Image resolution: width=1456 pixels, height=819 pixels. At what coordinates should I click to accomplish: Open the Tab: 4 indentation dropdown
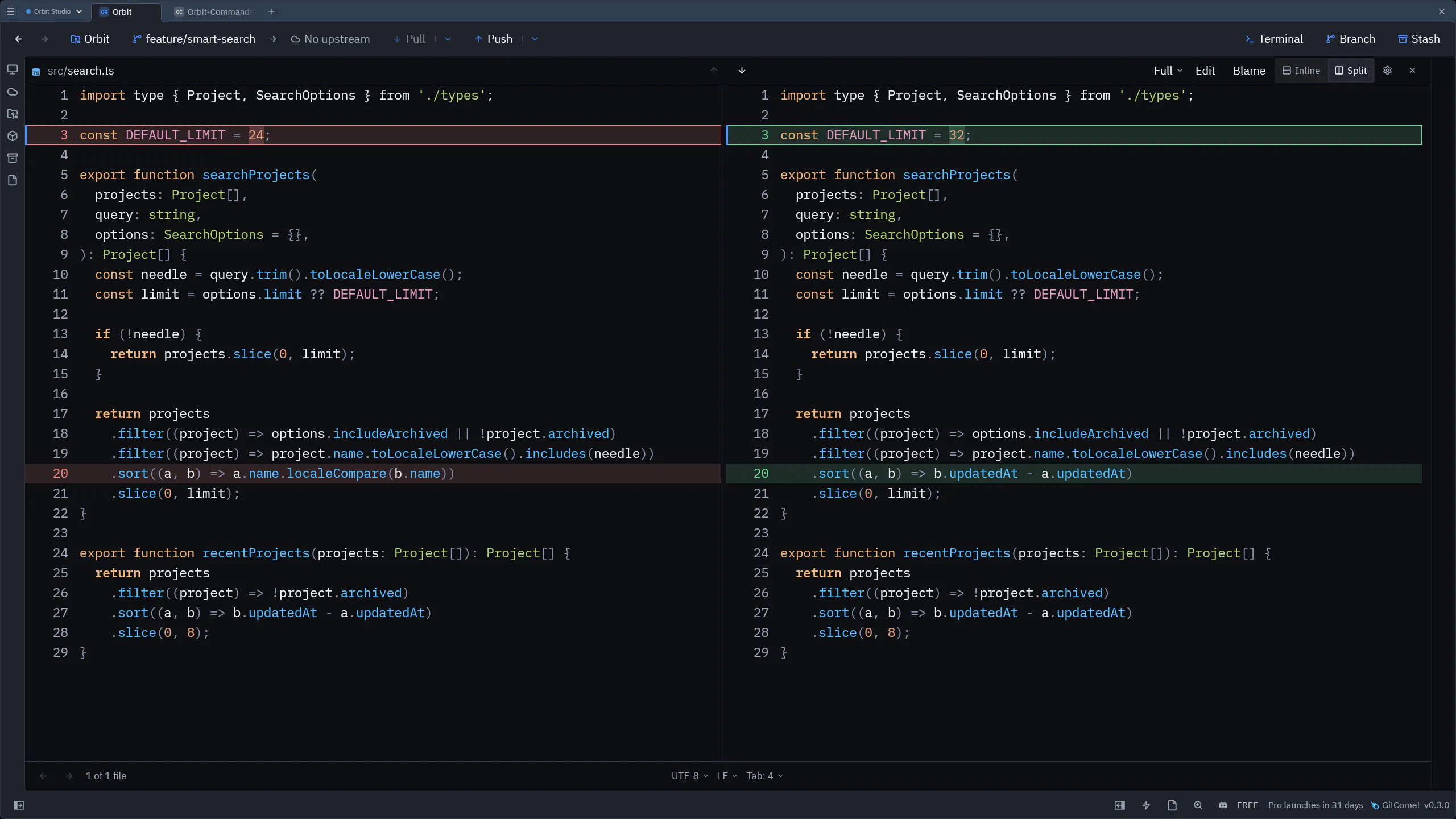click(764, 776)
